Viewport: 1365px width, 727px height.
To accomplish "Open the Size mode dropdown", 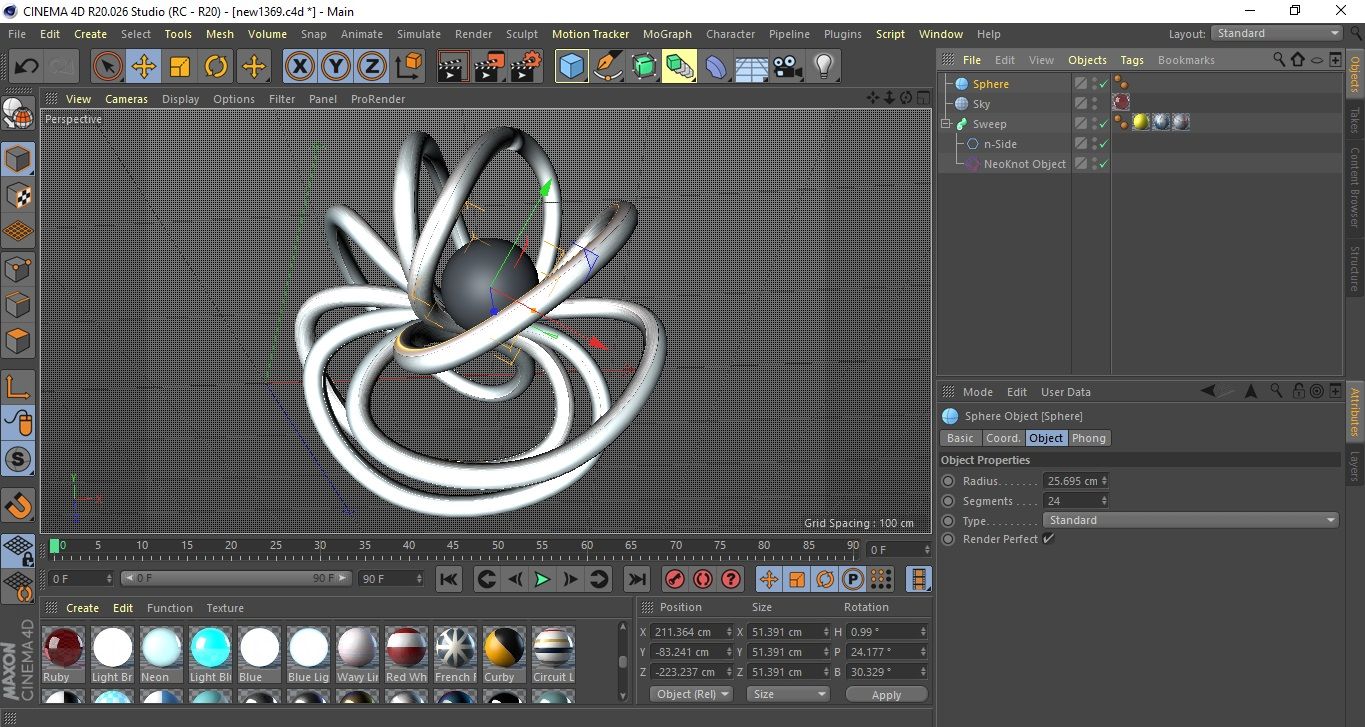I will coord(789,694).
